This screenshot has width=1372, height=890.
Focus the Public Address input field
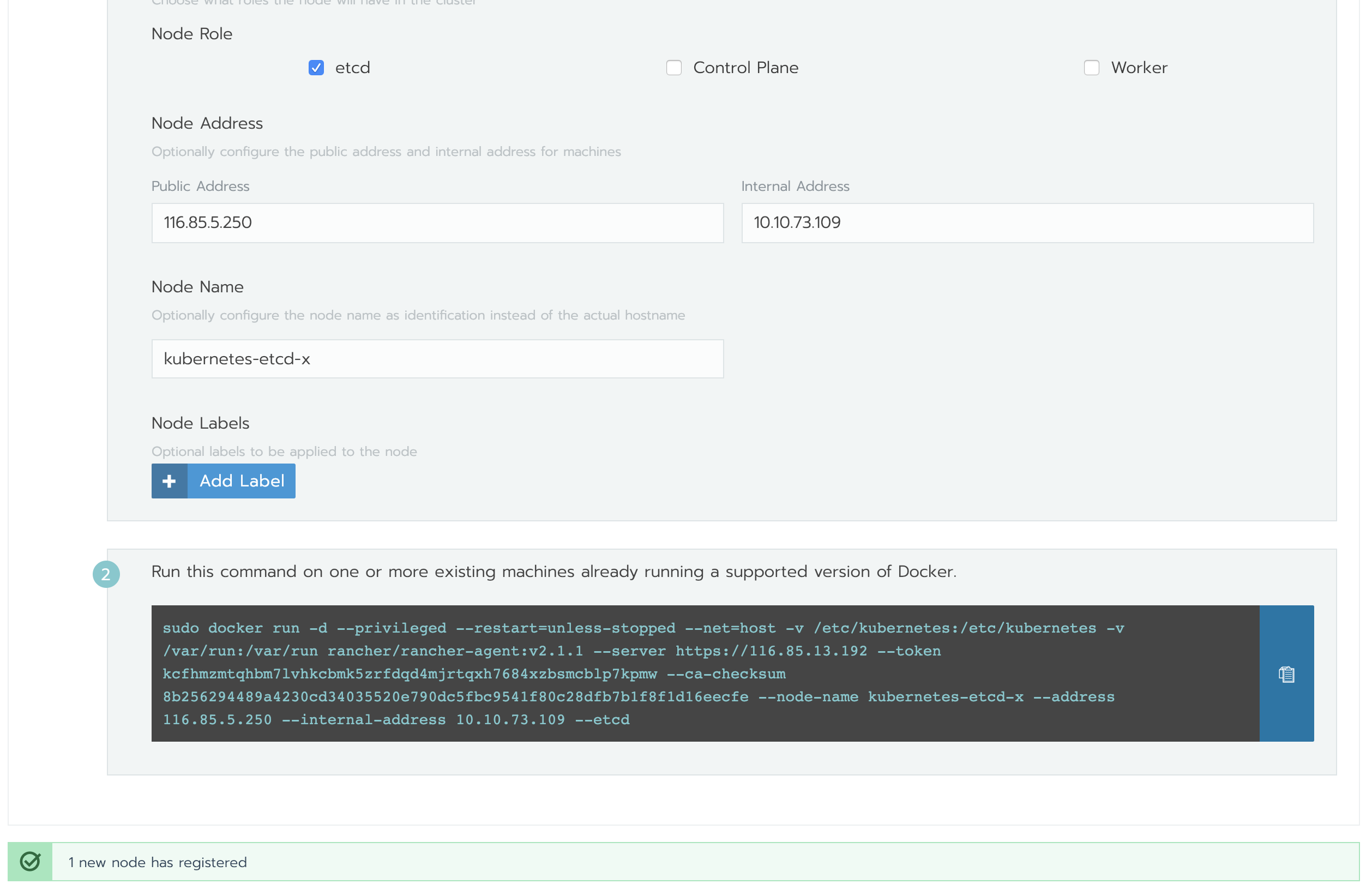(x=437, y=222)
